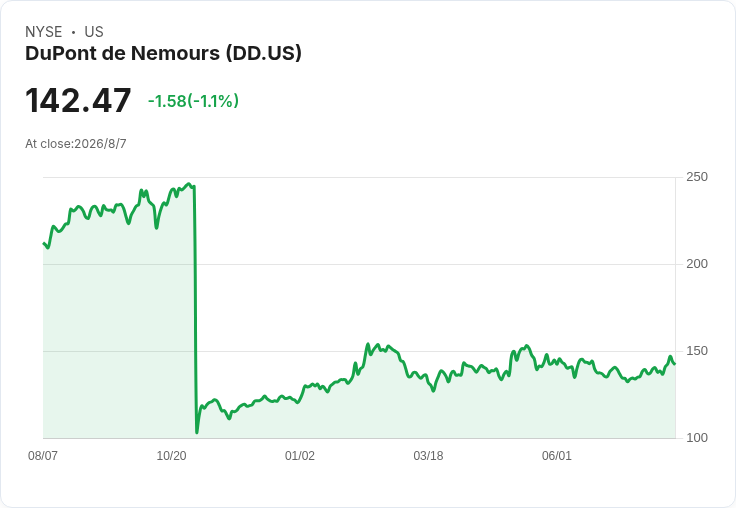Click the At close:2026/8/7 timestamp

(76, 144)
